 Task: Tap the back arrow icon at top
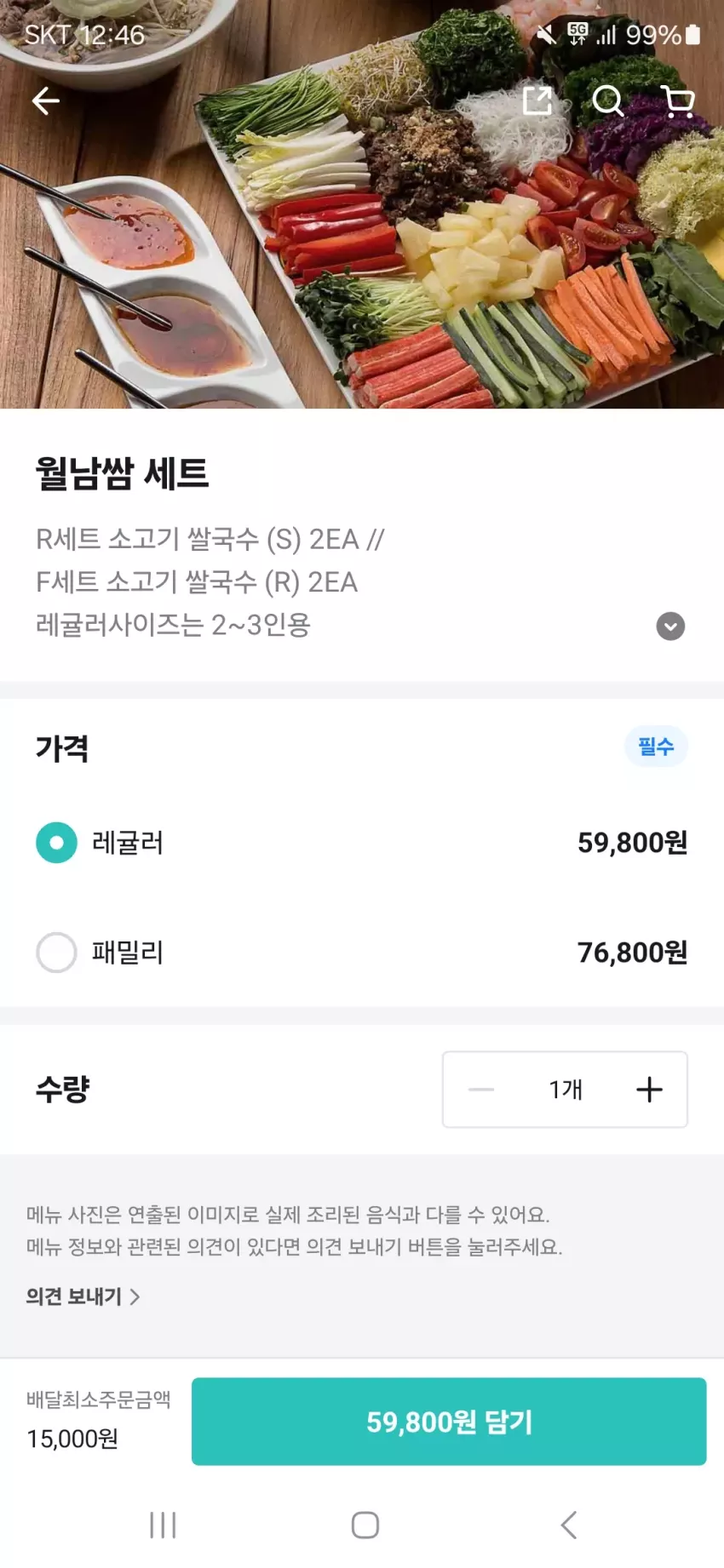(x=46, y=101)
